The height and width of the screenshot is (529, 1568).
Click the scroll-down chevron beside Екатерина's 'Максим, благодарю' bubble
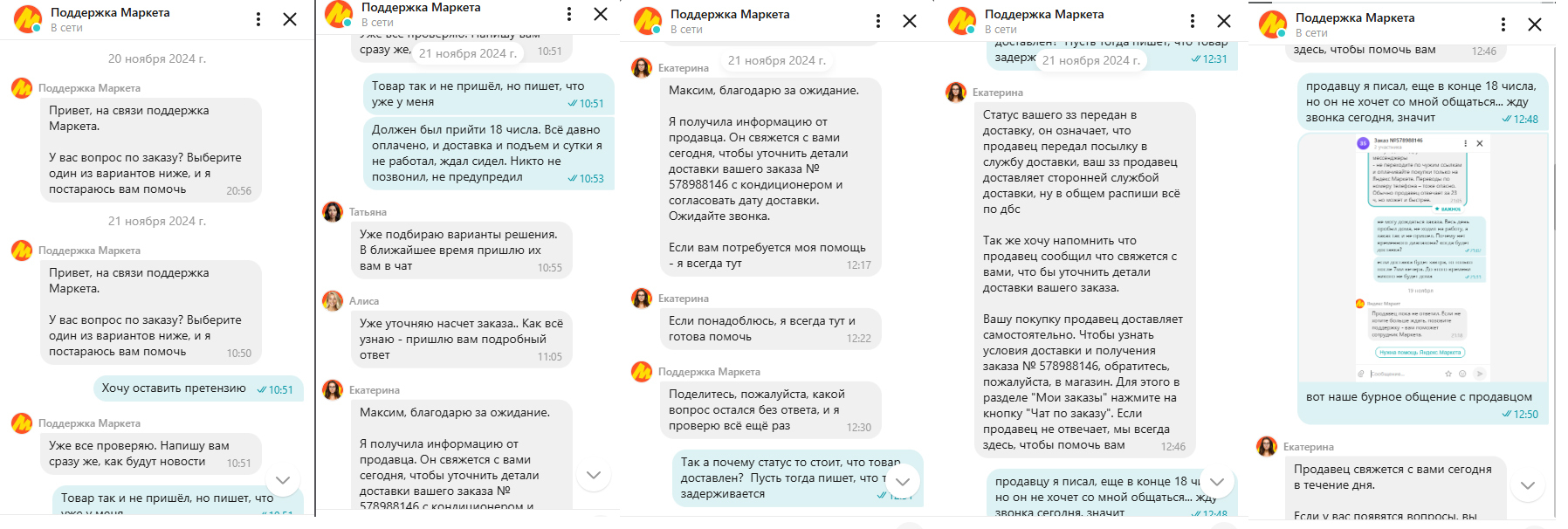point(594,475)
